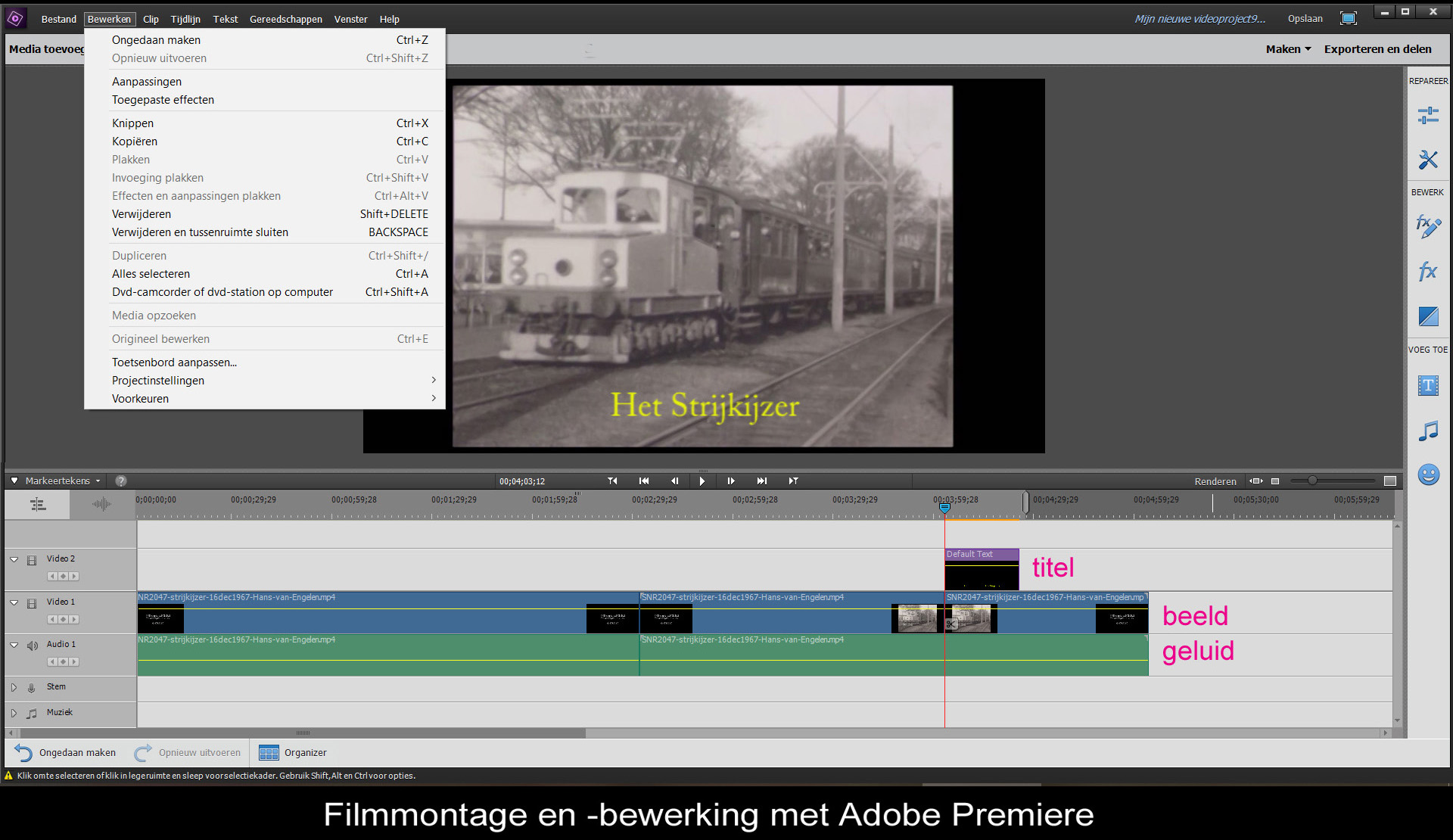Viewport: 1453px width, 840px height.
Task: Collapse the Video 1 track
Action: point(14,602)
